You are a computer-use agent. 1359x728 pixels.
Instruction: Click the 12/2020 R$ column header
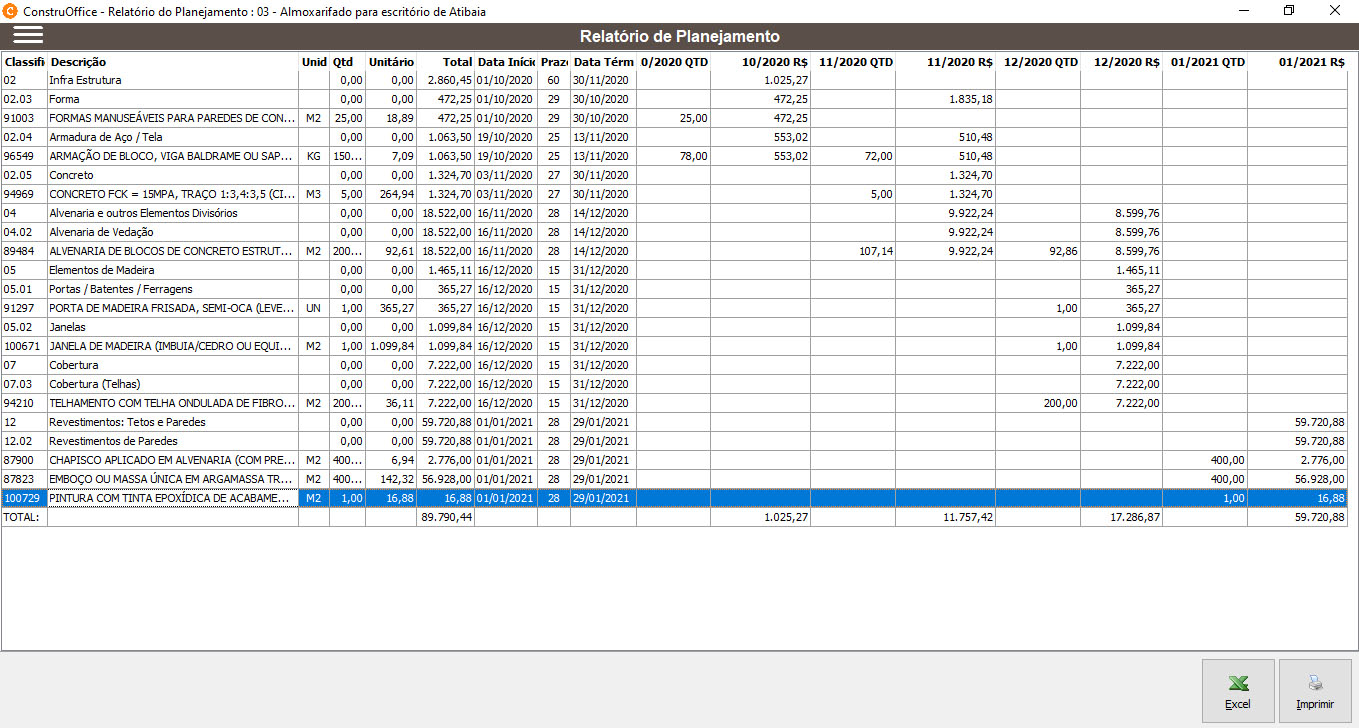[x=1121, y=62]
